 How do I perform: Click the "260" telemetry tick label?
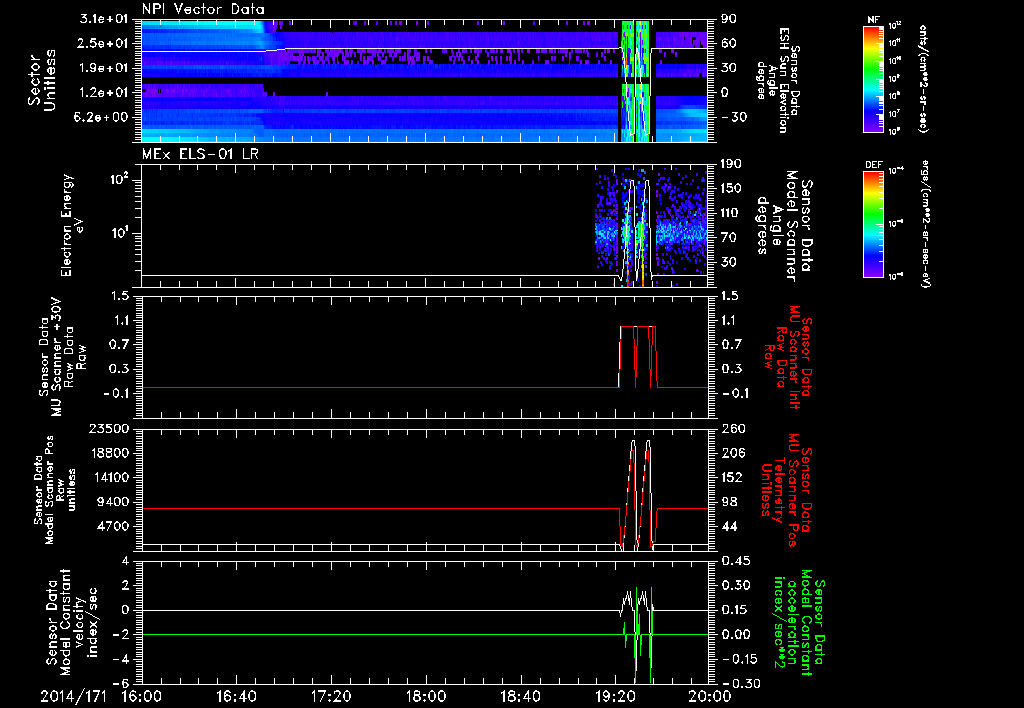pyautogui.click(x=731, y=429)
